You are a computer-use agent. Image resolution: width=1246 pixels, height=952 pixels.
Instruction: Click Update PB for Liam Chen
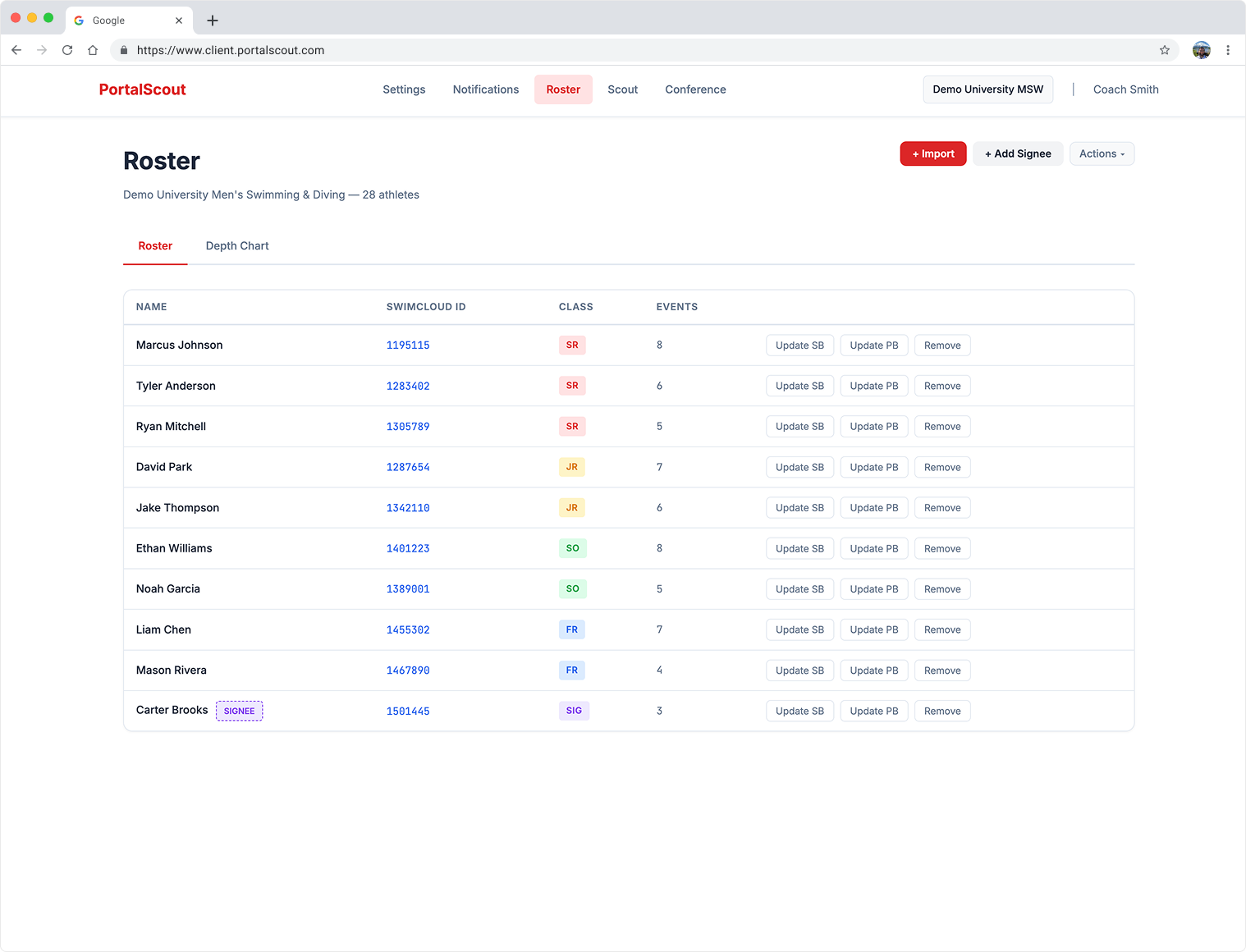873,629
